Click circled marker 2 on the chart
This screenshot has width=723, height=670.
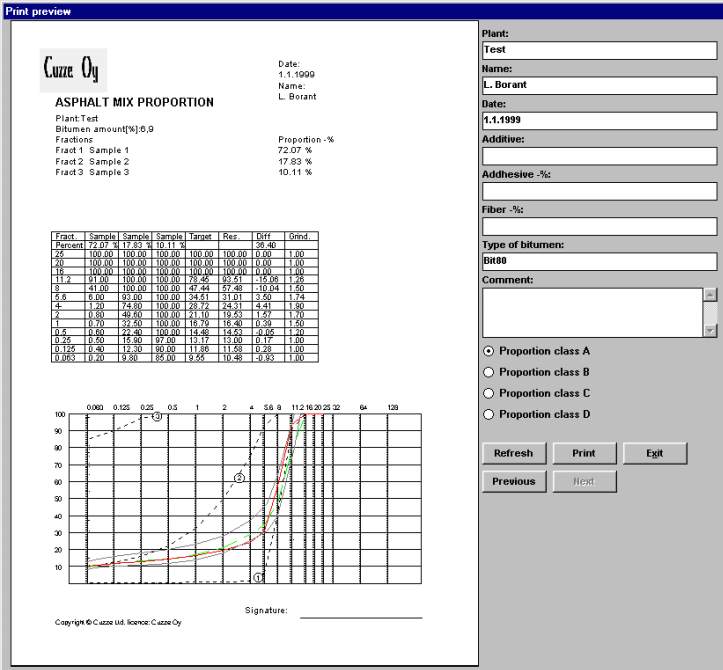(x=239, y=478)
